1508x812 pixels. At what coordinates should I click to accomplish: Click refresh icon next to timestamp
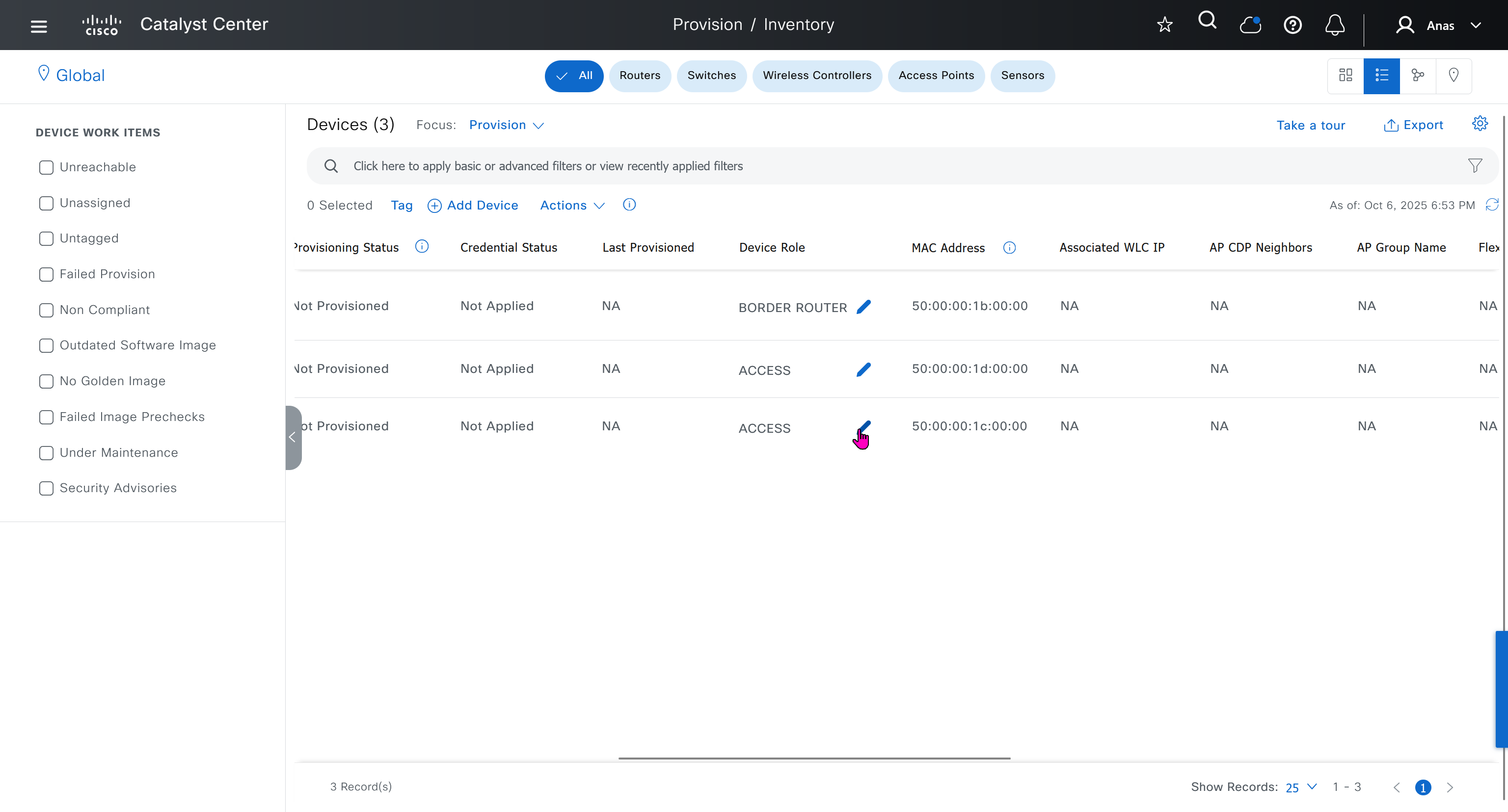[1492, 205]
